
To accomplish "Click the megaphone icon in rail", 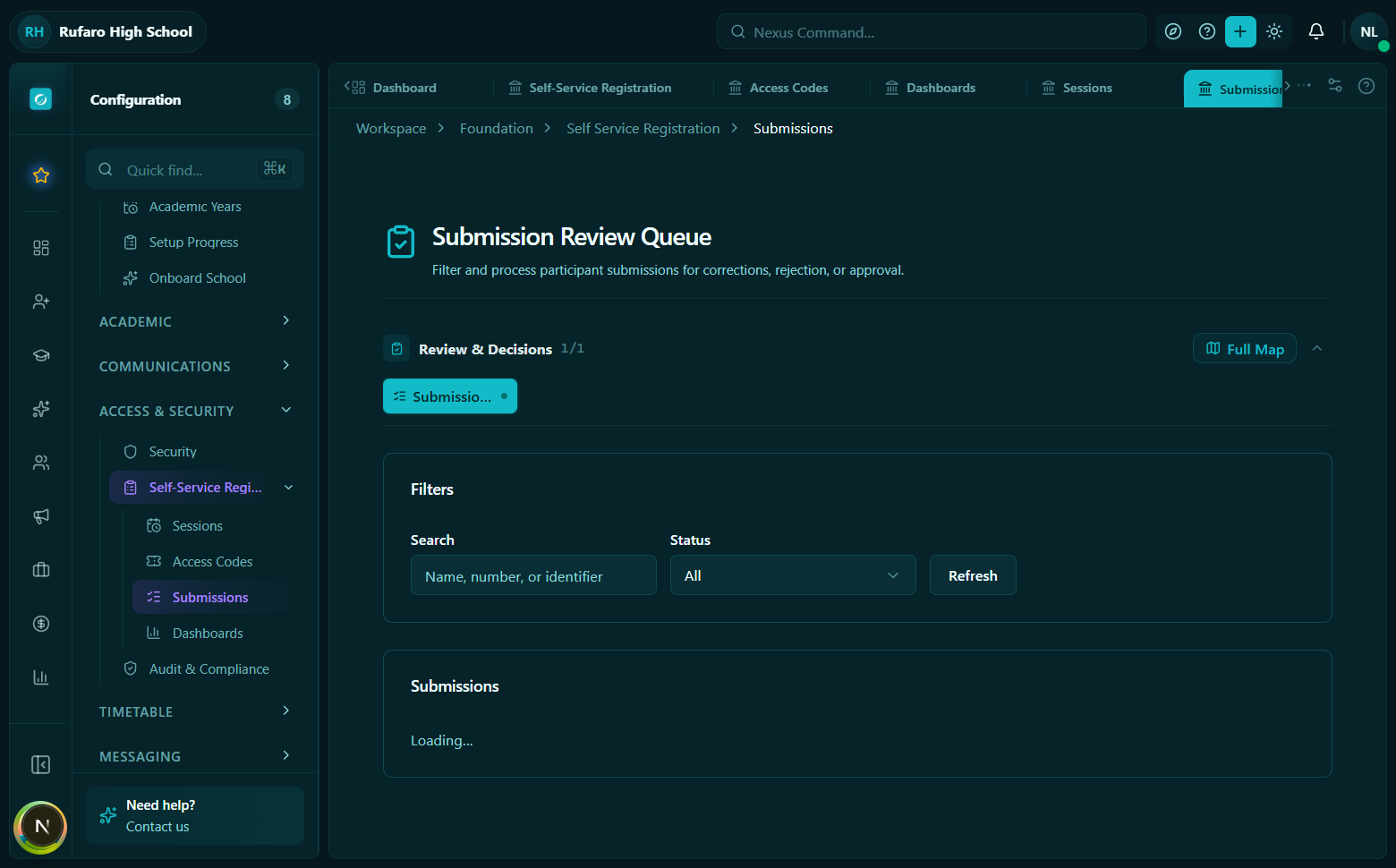I will pyautogui.click(x=41, y=516).
